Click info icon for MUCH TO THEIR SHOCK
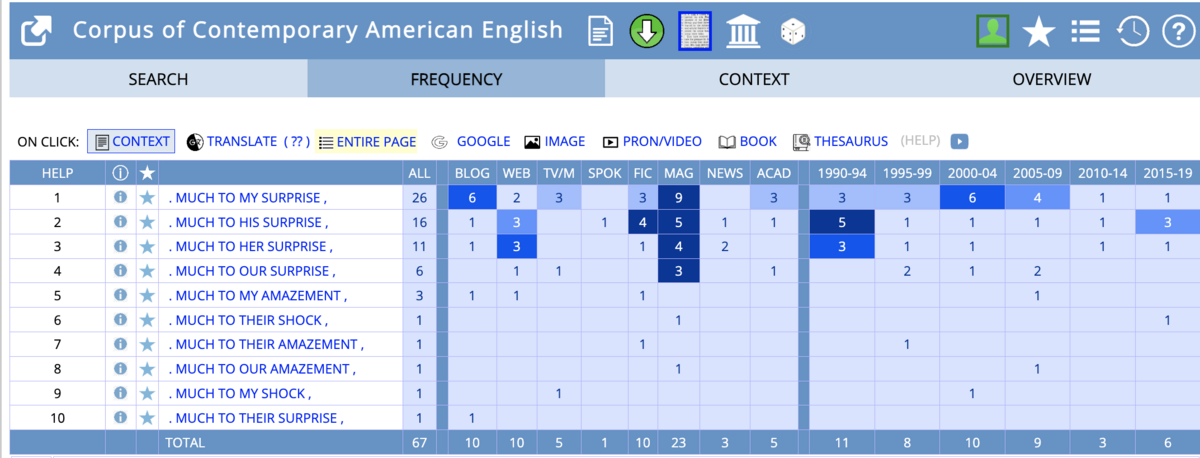This screenshot has width=1200, height=458. pos(121,320)
